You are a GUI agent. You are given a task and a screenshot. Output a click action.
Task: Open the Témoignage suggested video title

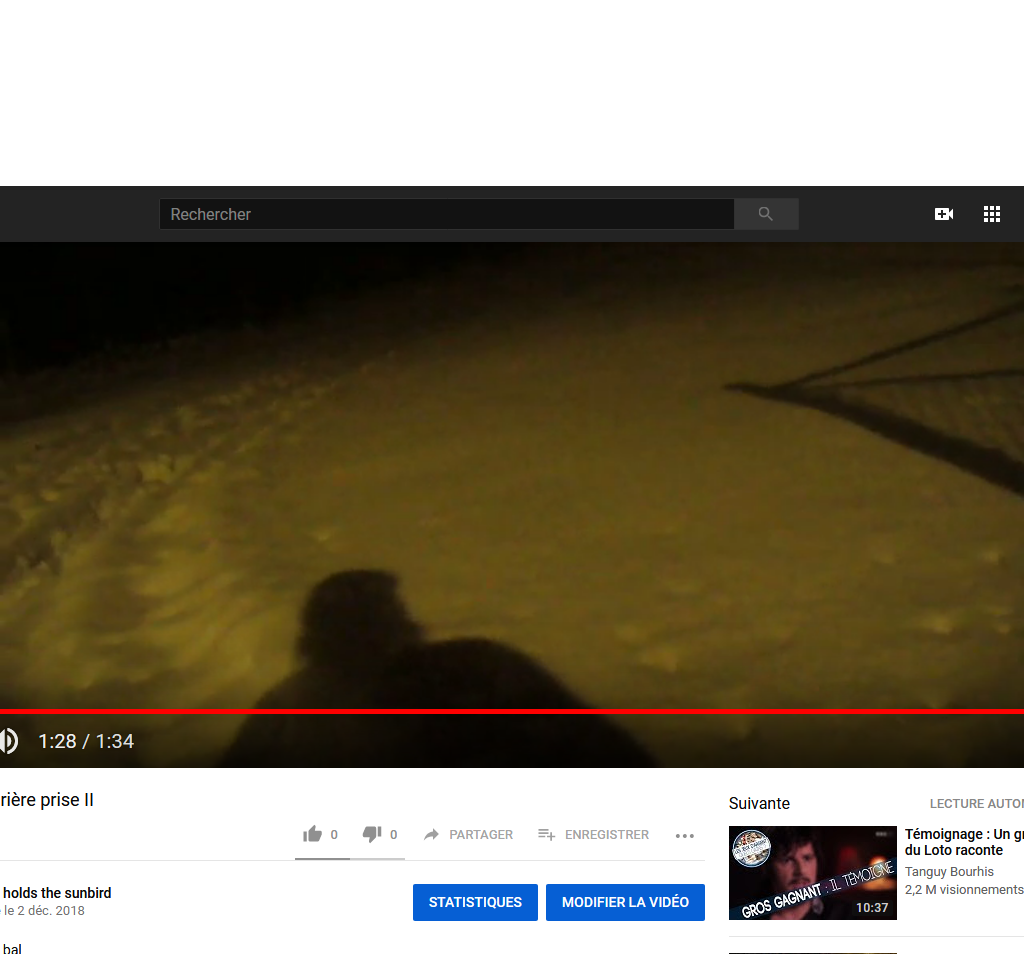coord(962,842)
